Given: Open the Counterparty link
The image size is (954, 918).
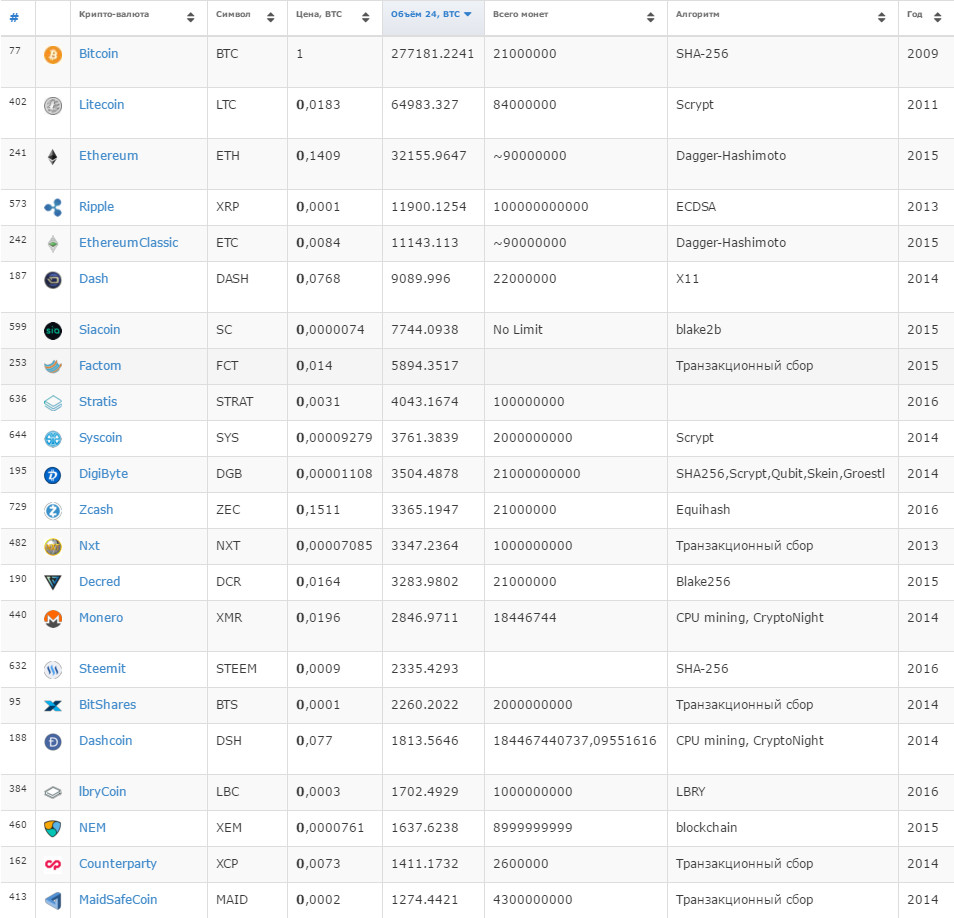Looking at the screenshot, I should pos(118,863).
